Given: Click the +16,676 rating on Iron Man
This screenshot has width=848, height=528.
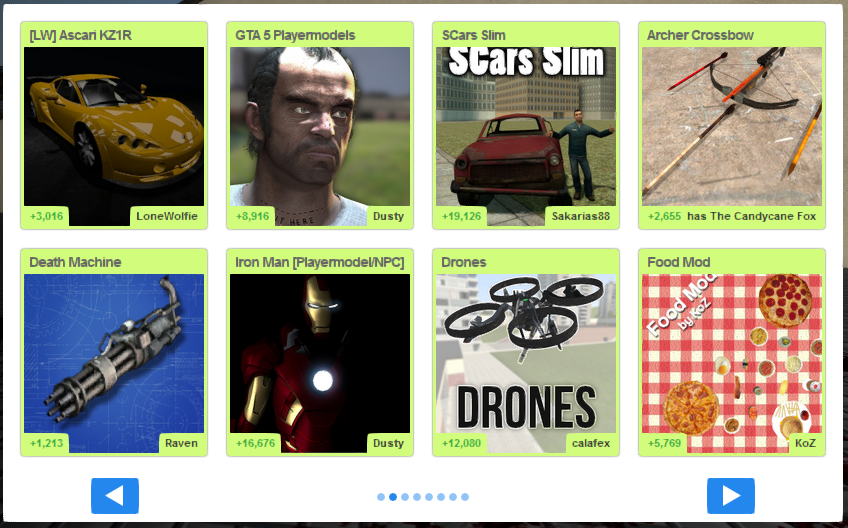Looking at the screenshot, I should pyautogui.click(x=255, y=443).
